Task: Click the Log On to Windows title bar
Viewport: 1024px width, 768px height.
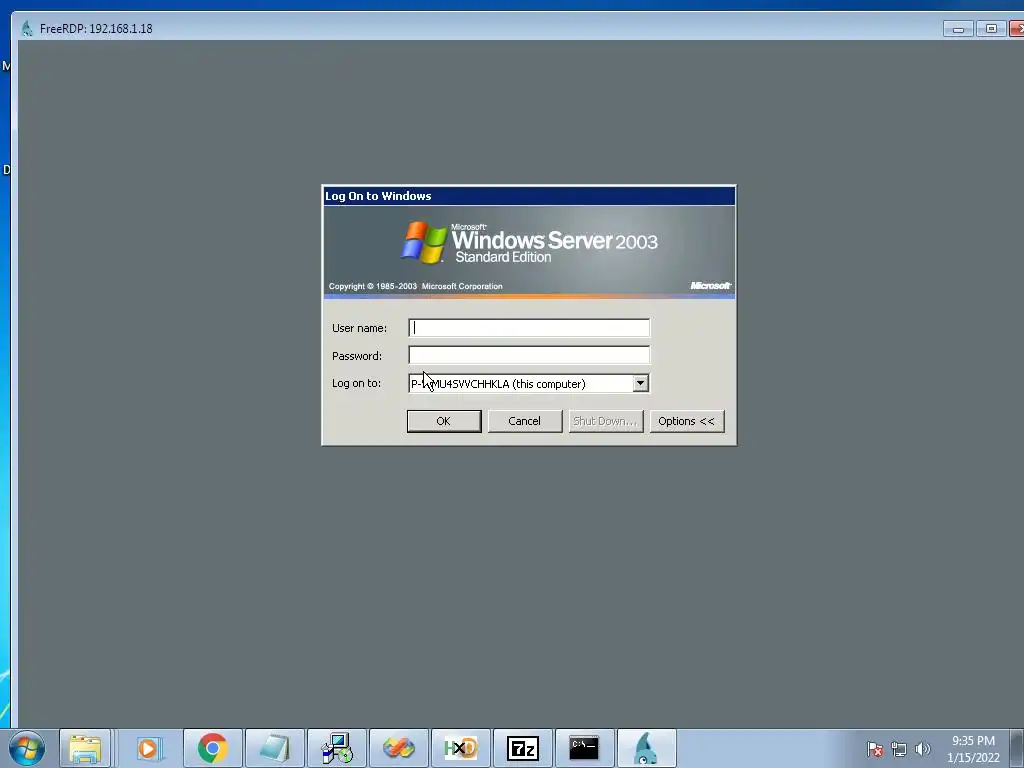Action: (x=529, y=196)
